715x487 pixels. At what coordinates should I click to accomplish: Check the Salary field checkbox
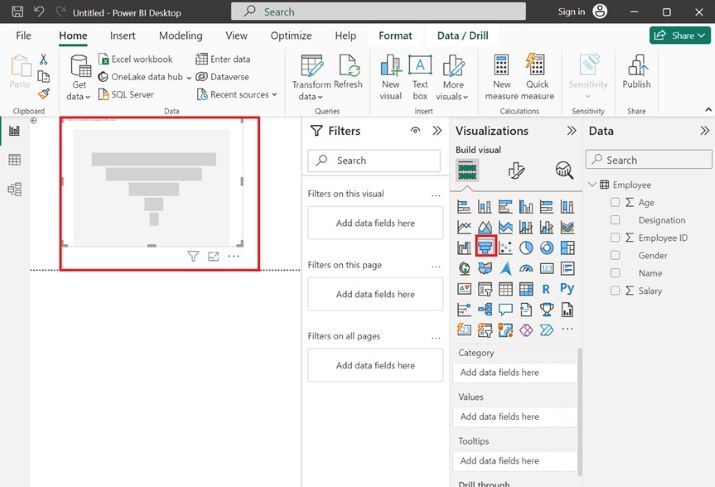point(615,290)
